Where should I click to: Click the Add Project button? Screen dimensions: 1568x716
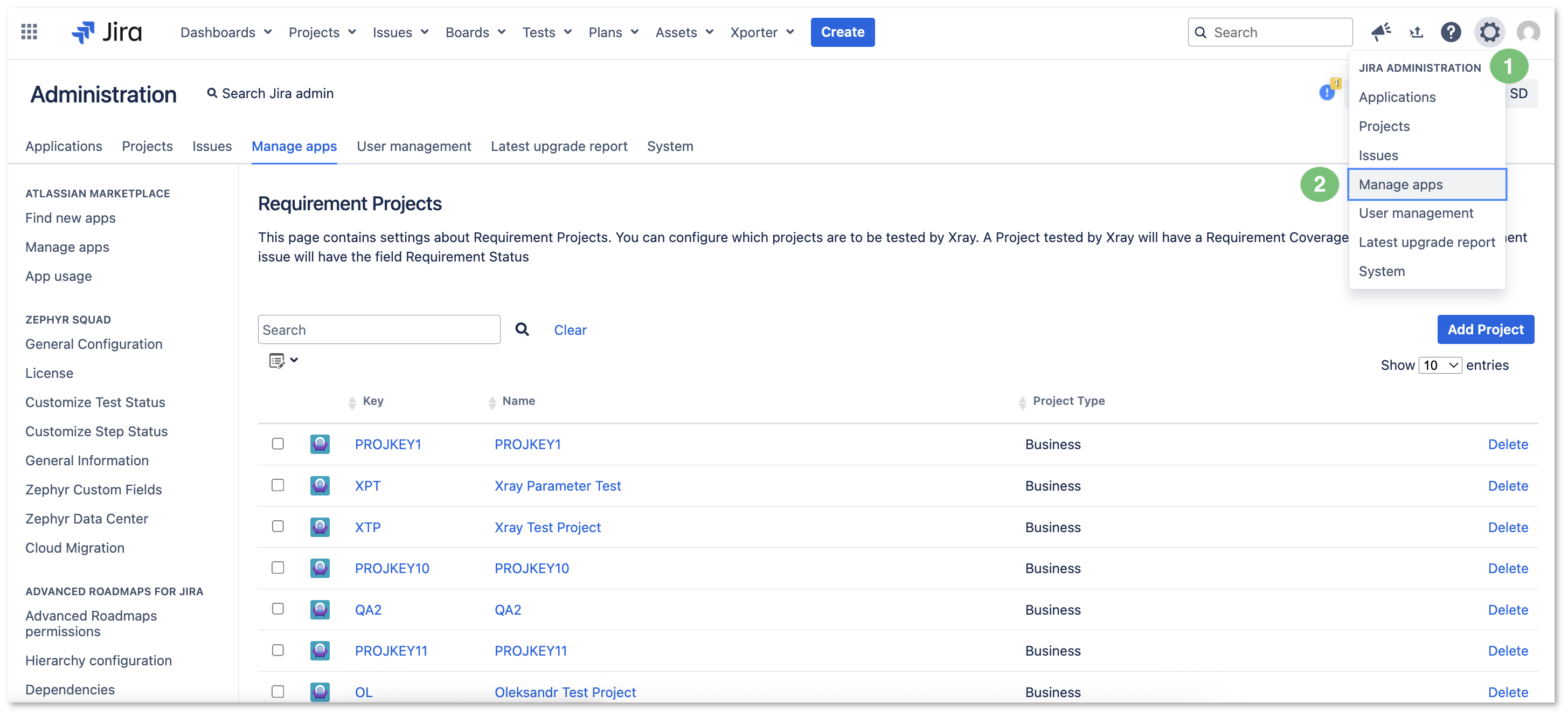tap(1485, 329)
